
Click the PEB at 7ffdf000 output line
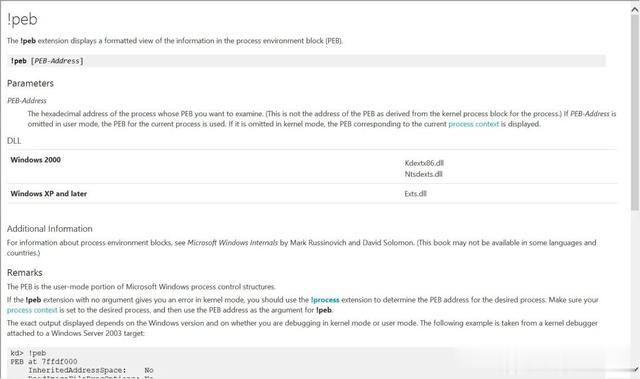point(44,361)
